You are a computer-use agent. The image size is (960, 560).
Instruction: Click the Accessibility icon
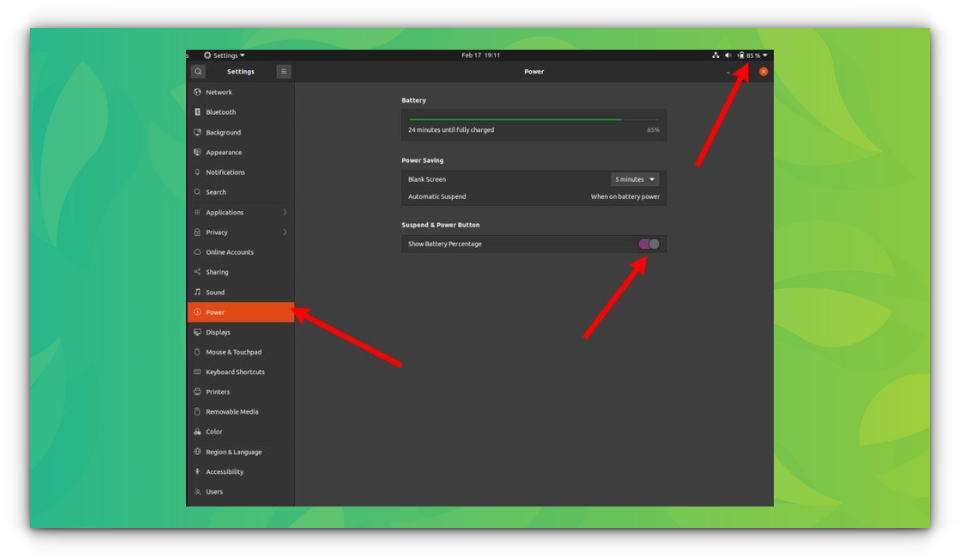pyautogui.click(x=197, y=472)
